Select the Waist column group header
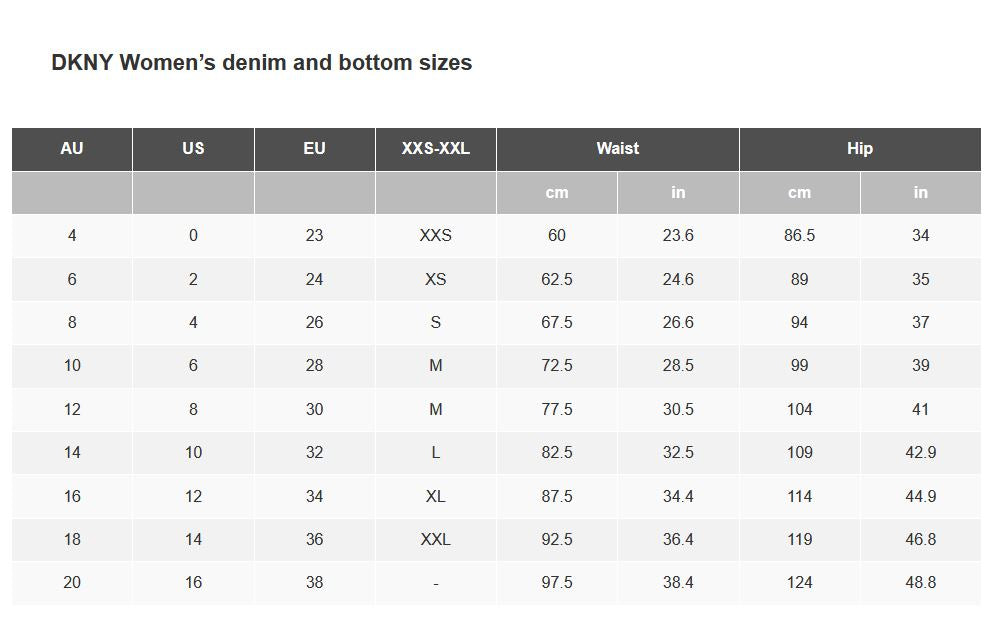 tap(617, 149)
